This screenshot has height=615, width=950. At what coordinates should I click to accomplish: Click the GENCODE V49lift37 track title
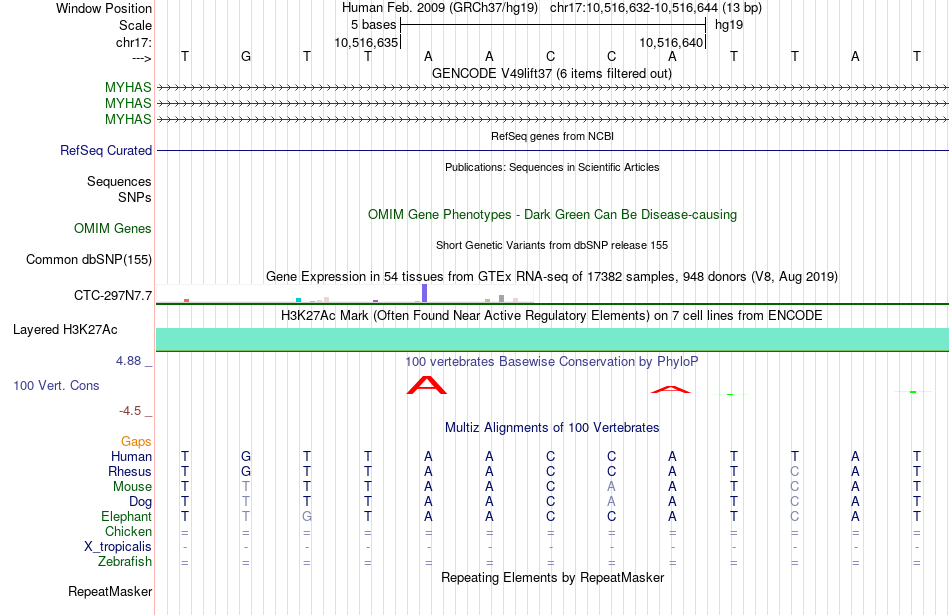[551, 73]
